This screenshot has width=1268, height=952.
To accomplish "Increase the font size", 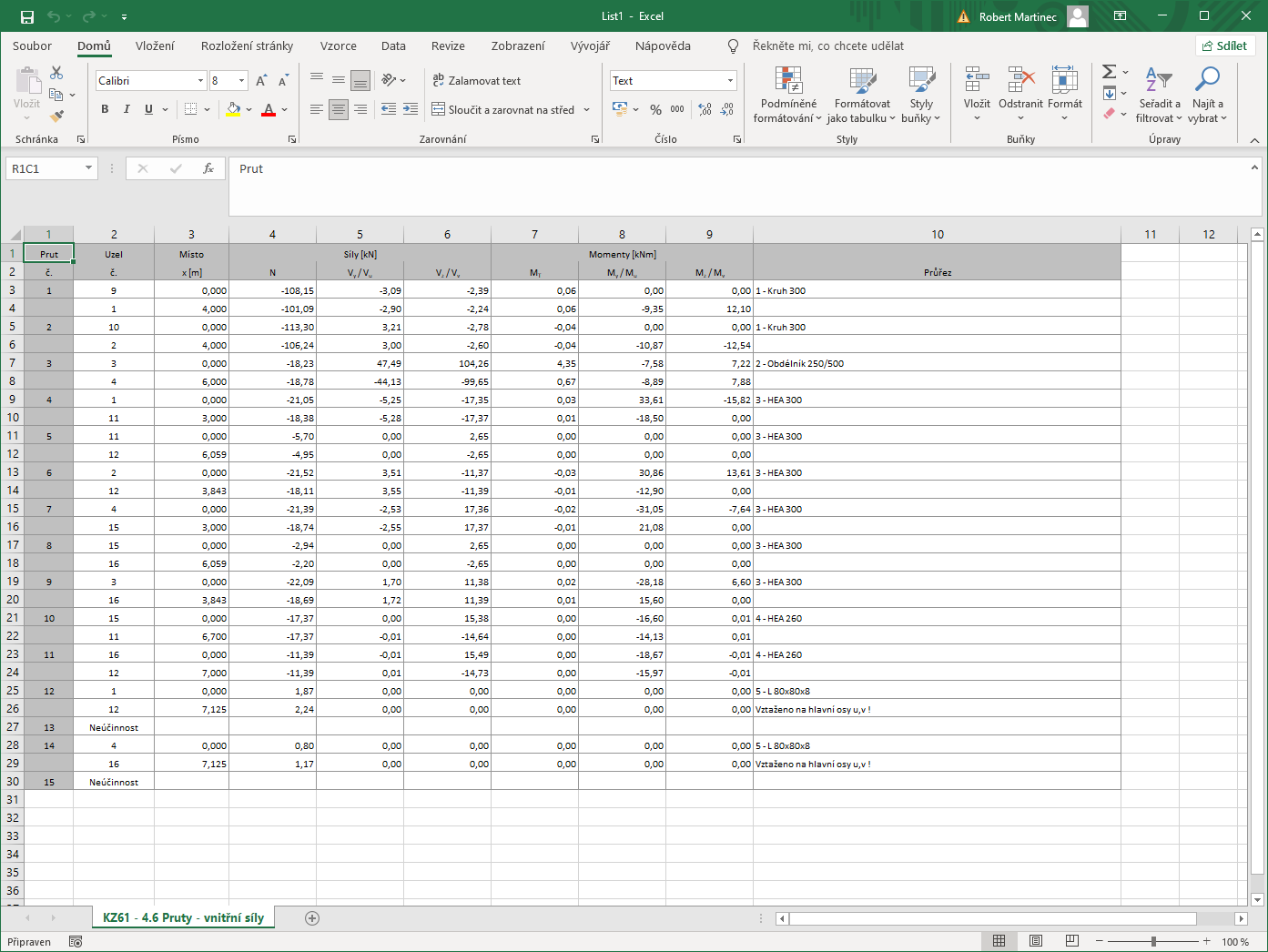I will pyautogui.click(x=262, y=81).
